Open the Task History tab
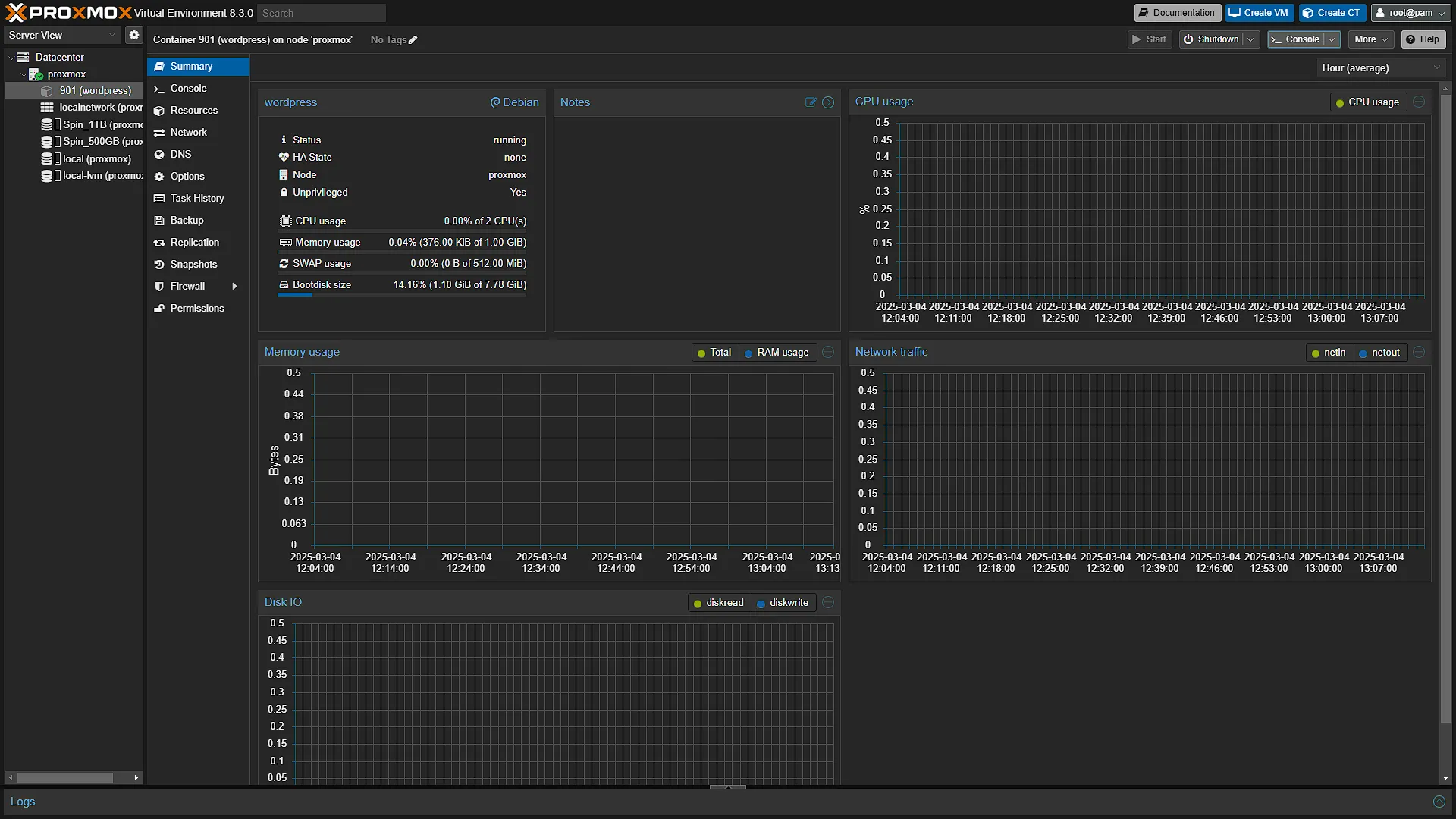Screen dimensions: 1456x819 click(x=198, y=199)
